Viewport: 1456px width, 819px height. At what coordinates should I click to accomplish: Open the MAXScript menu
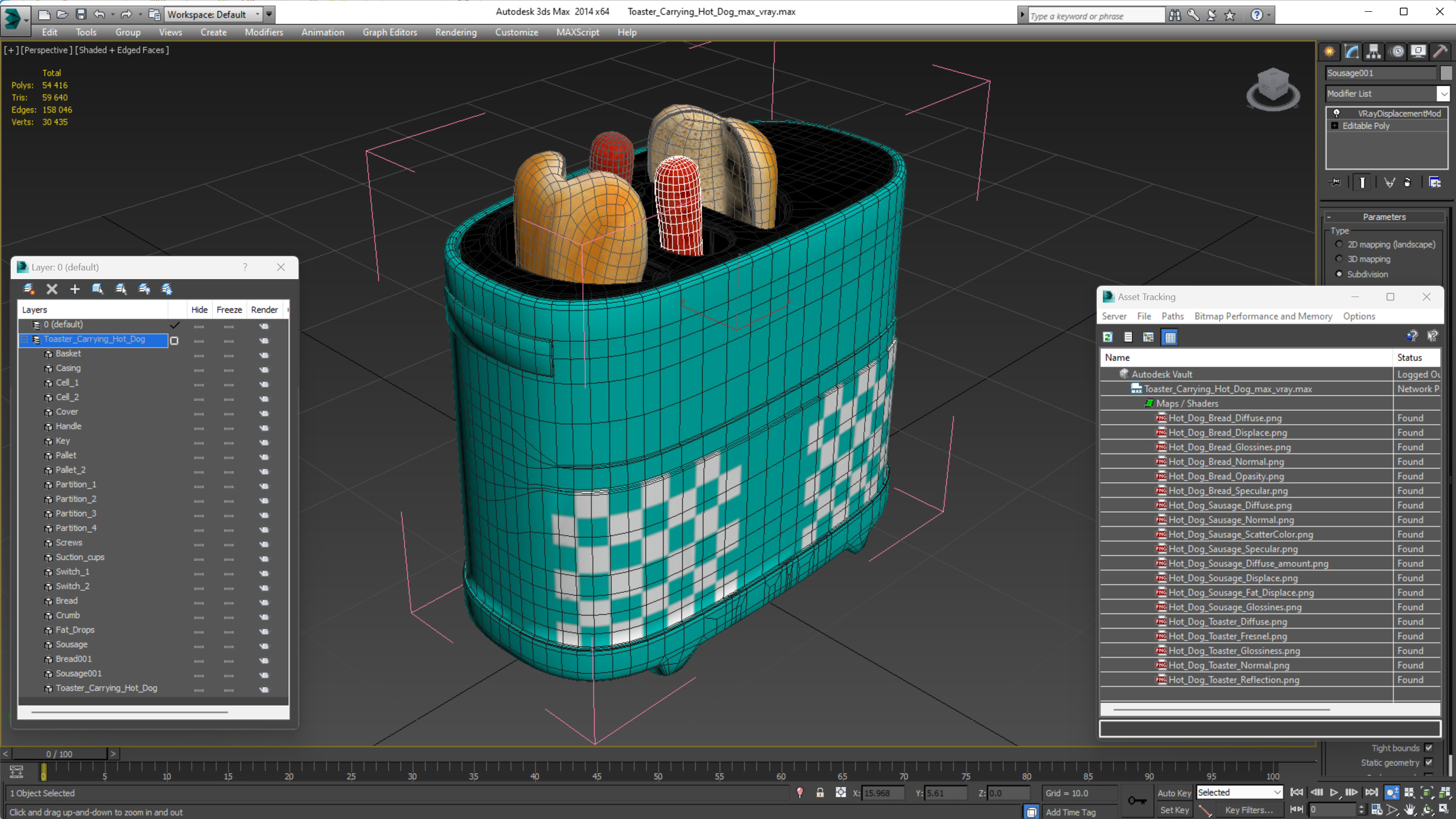[x=577, y=32]
